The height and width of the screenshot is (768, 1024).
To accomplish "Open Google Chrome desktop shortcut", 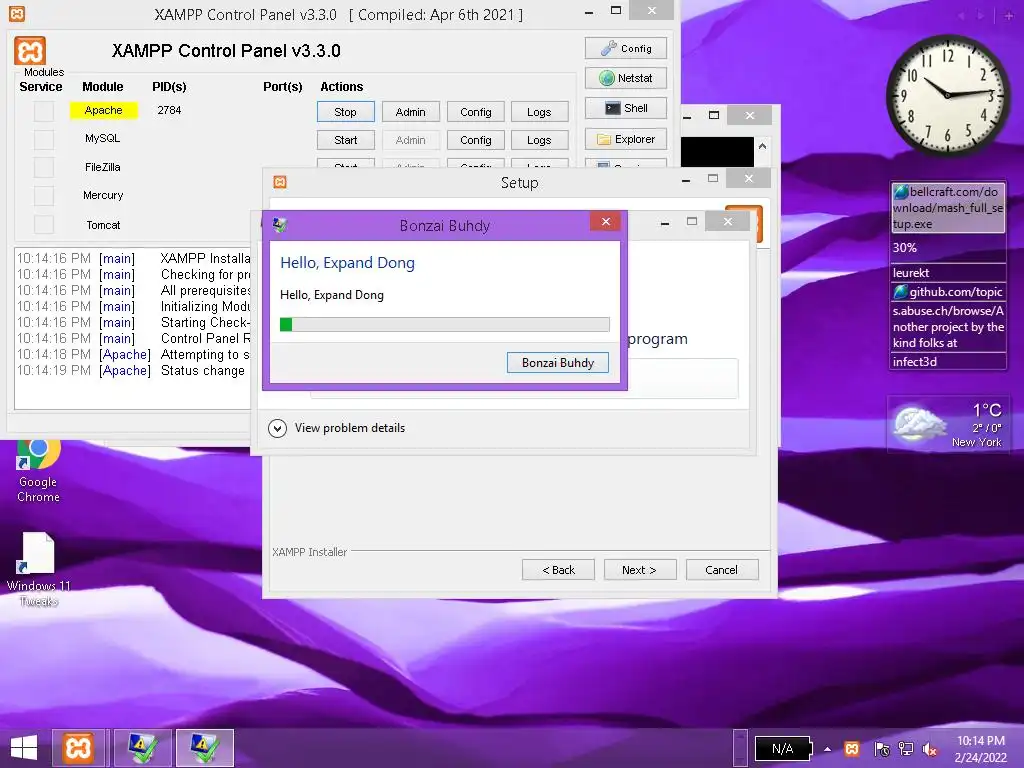I will click(39, 472).
